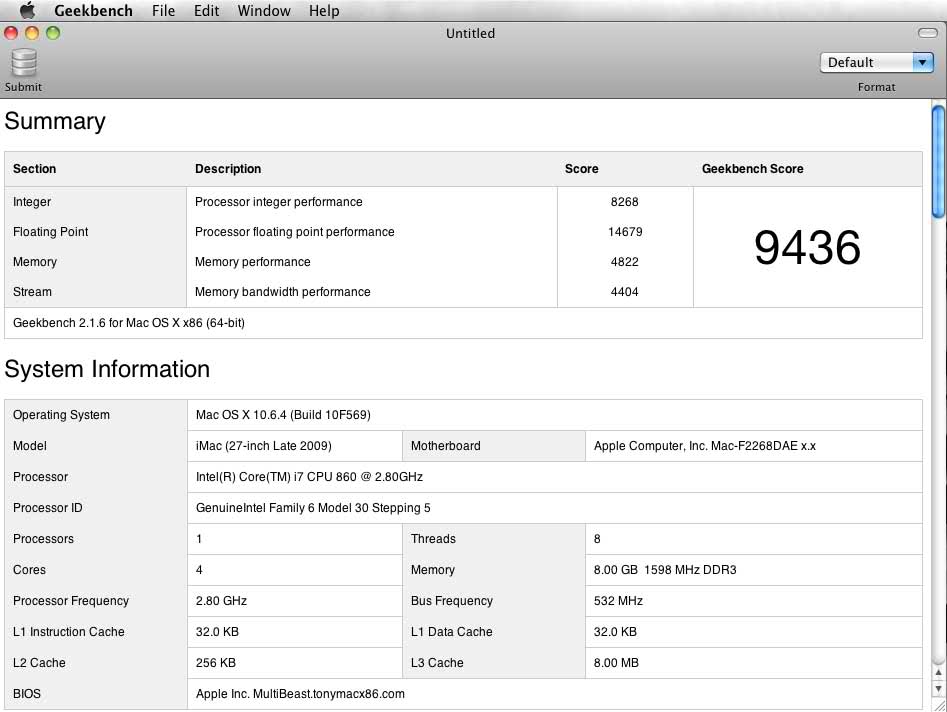Click the Stream score 4404

pyautogui.click(x=624, y=292)
